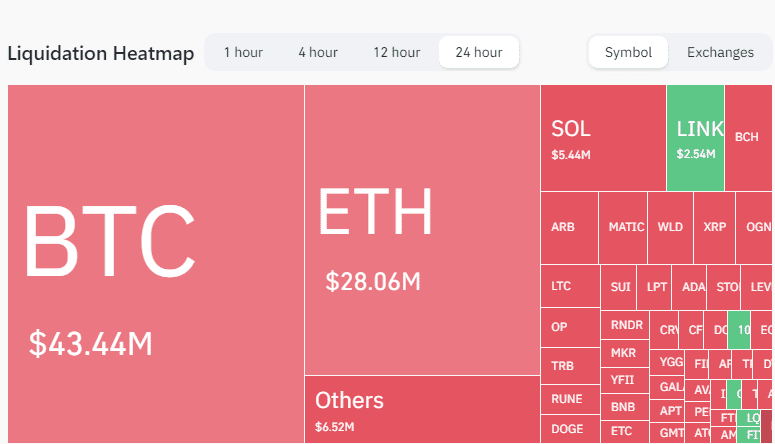Open the MATIC tile
Screen dimensions: 775x444
(623, 228)
